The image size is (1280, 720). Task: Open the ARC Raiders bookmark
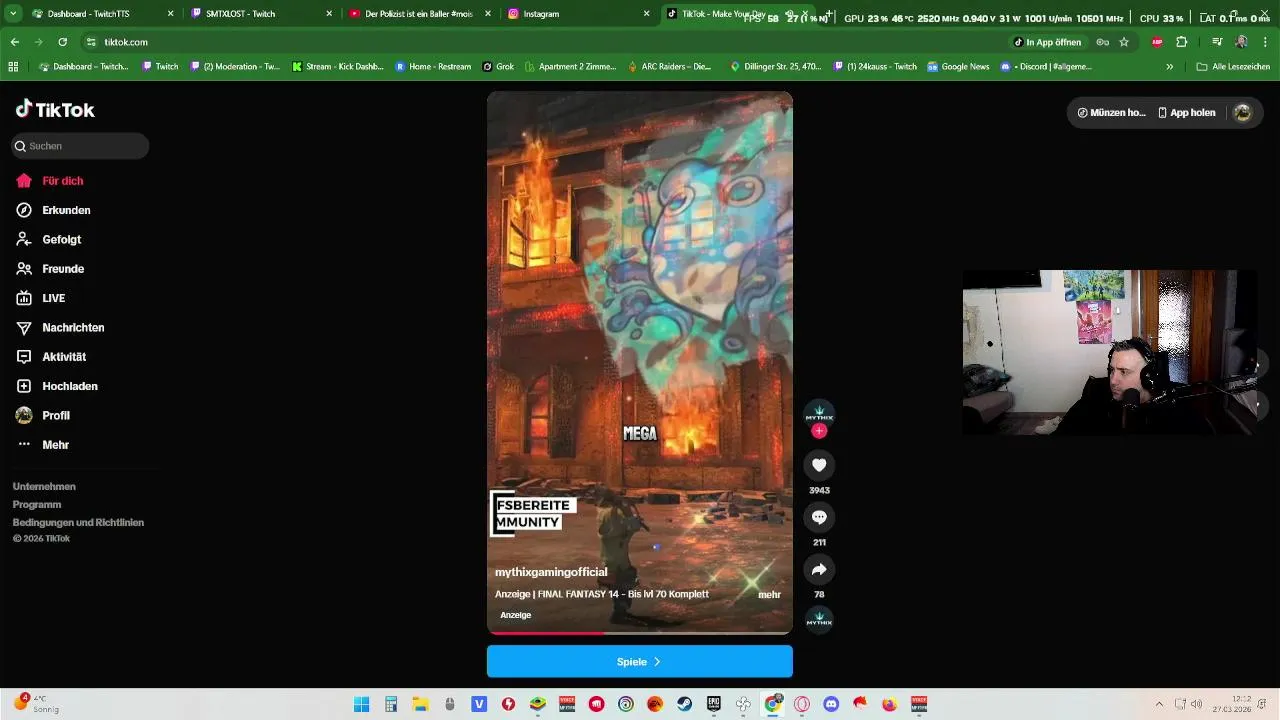pyautogui.click(x=669, y=67)
